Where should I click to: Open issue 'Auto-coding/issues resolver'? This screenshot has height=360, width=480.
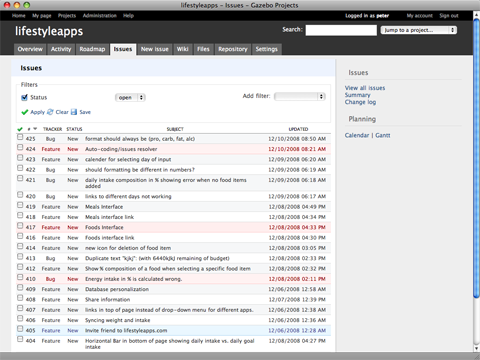point(121,149)
